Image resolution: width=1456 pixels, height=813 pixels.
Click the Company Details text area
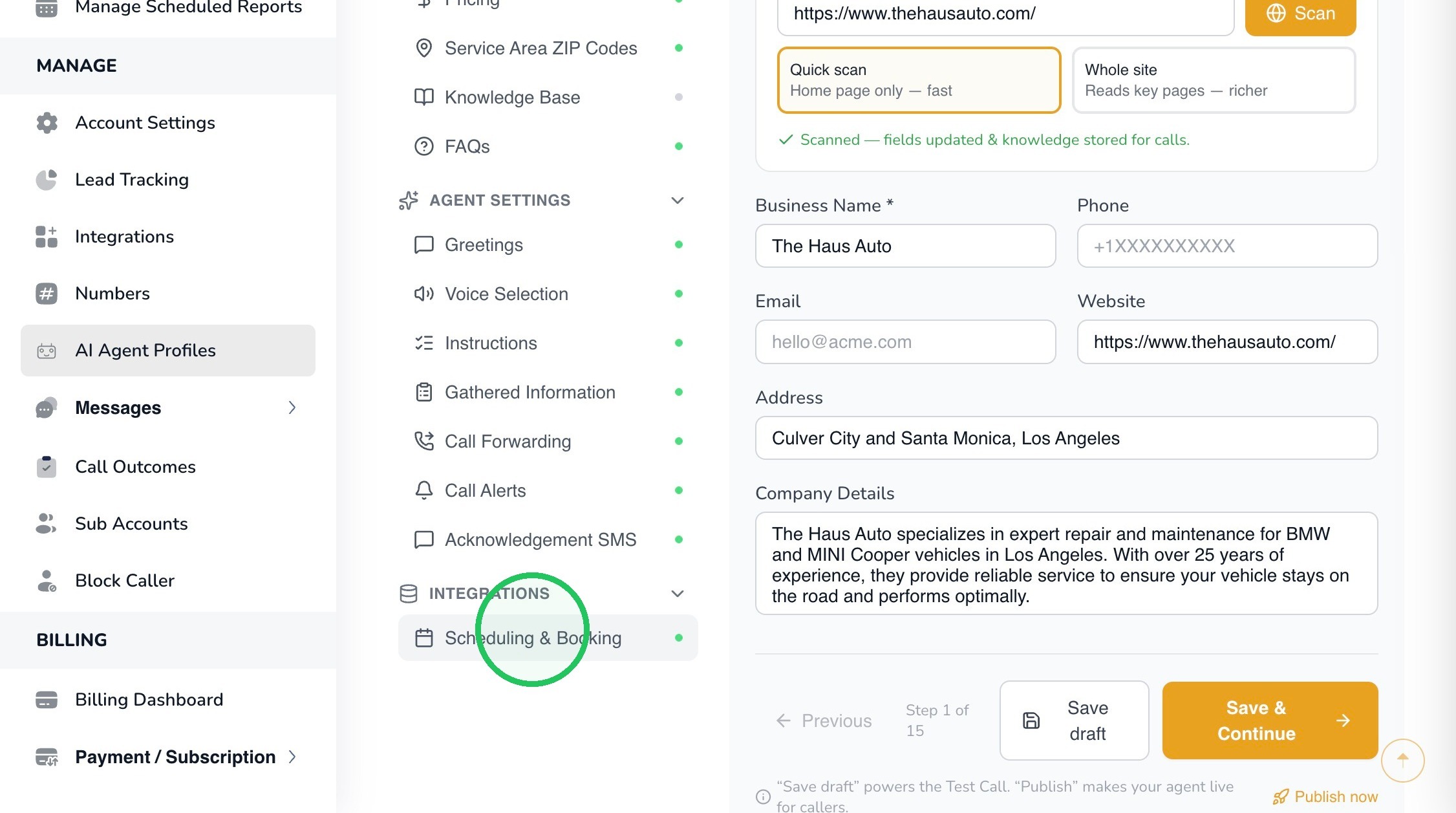(x=1066, y=563)
